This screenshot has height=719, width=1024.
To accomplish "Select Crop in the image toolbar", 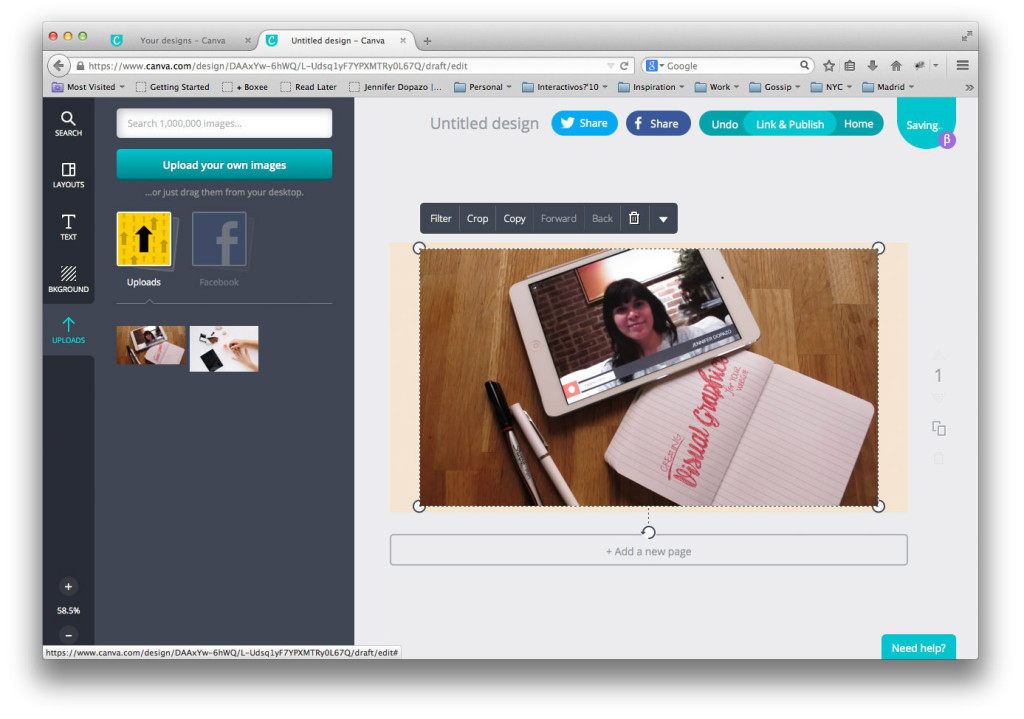I will click(x=478, y=218).
